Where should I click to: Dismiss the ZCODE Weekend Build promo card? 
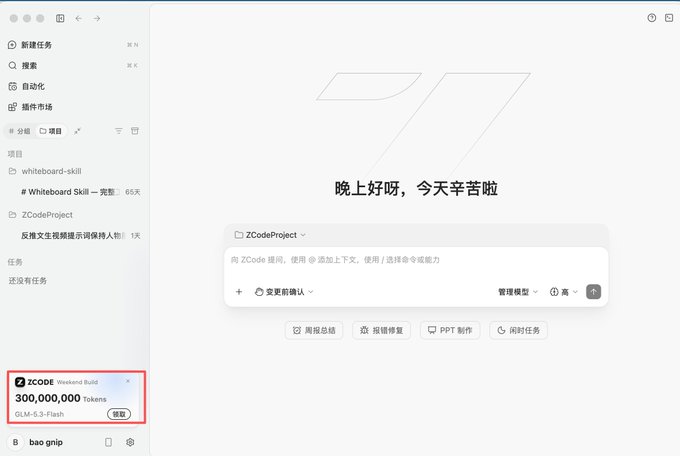tap(128, 381)
